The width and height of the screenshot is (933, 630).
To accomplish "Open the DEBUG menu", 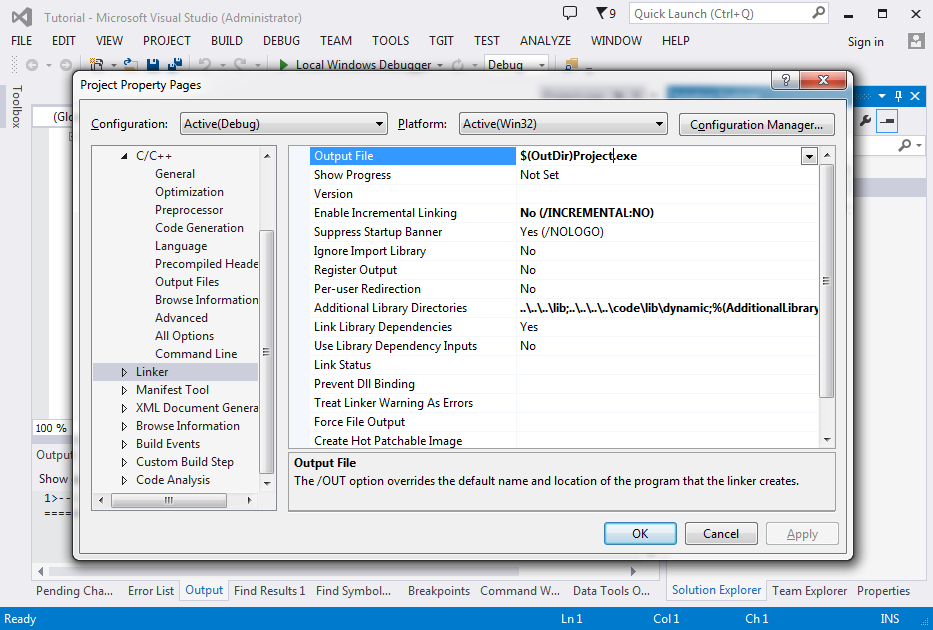I will click(281, 40).
